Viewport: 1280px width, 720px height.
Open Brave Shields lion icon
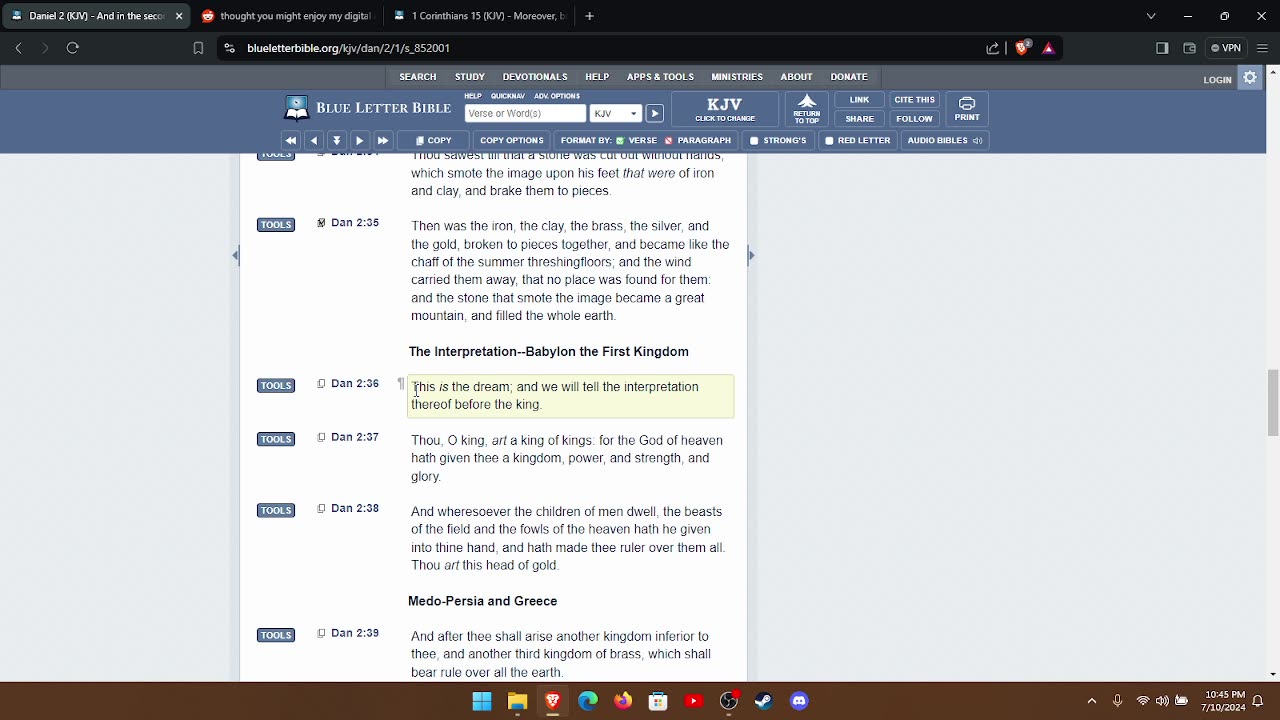click(x=1022, y=48)
